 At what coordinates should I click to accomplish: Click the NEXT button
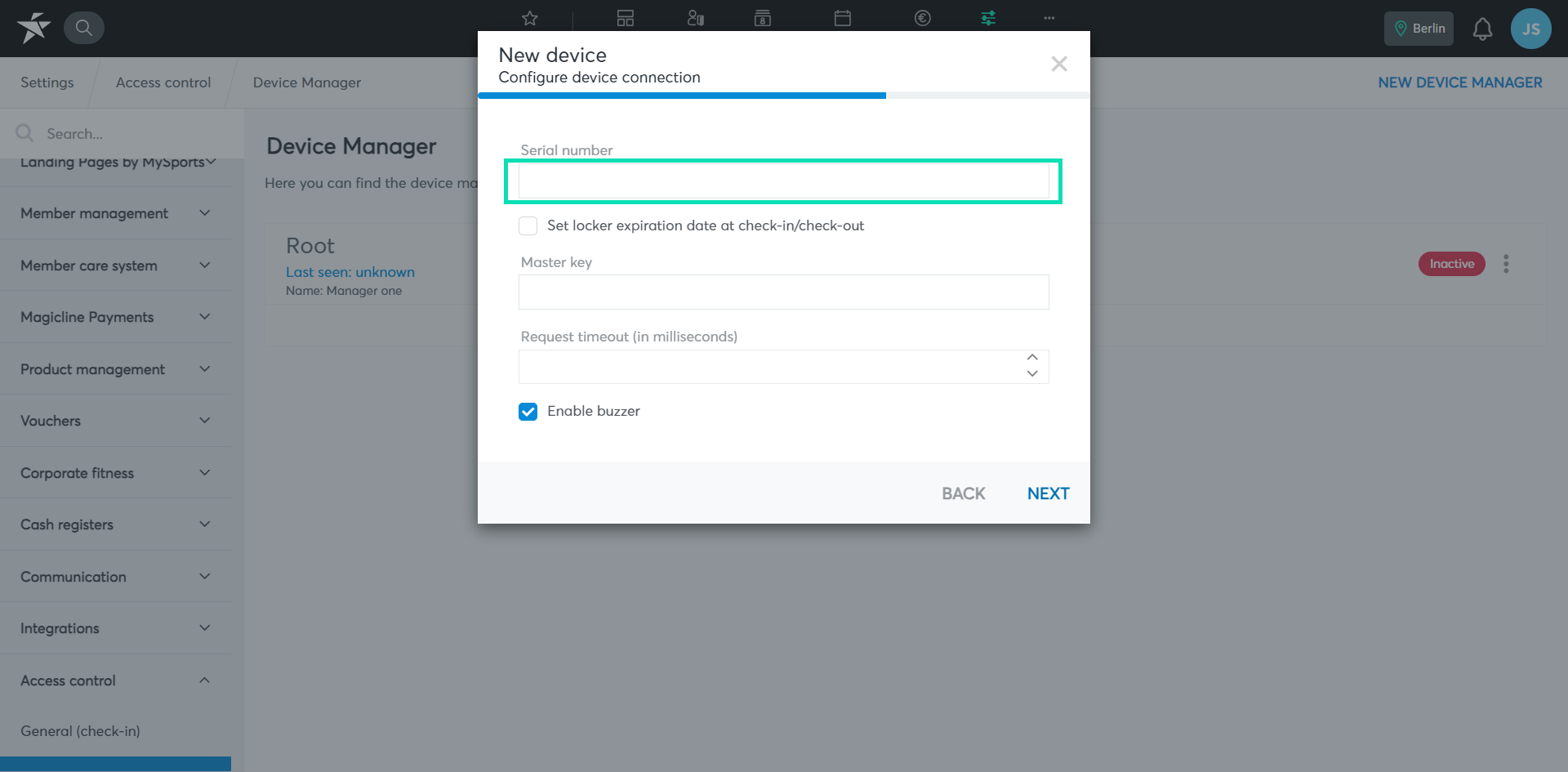click(x=1049, y=493)
